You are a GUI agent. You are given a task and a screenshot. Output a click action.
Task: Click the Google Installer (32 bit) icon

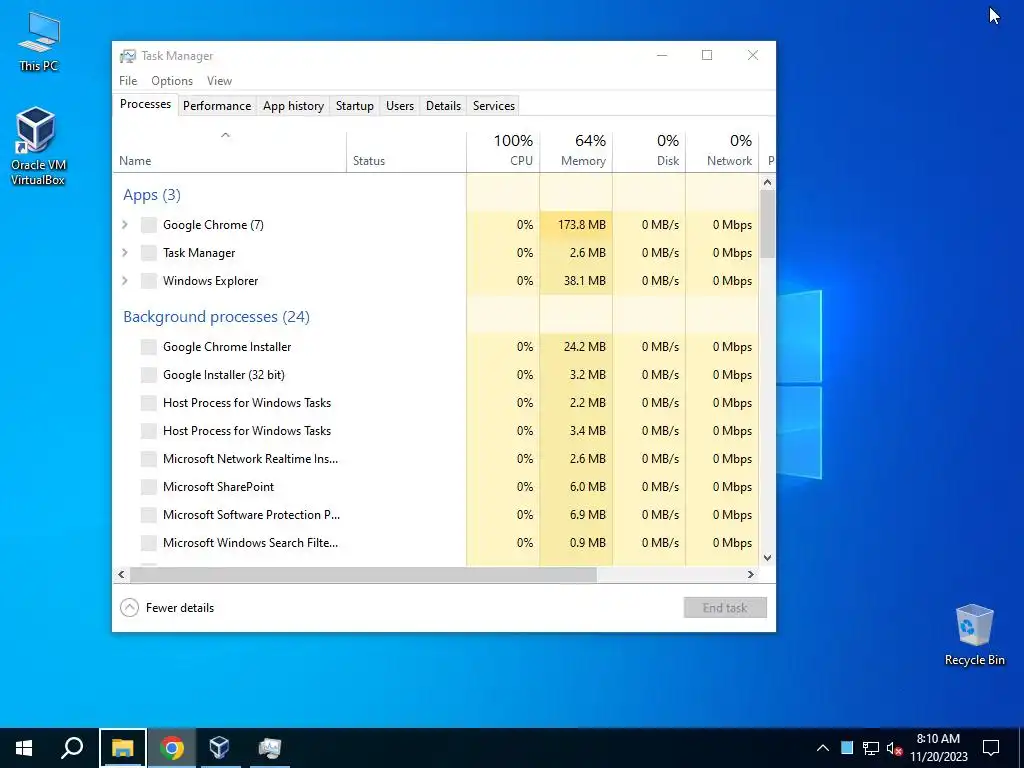[149, 375]
